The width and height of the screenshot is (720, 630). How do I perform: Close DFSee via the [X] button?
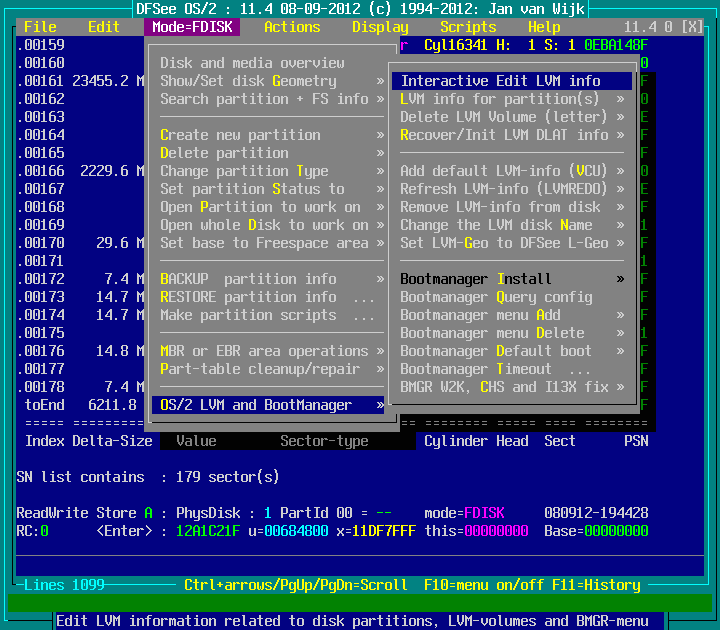click(x=692, y=27)
